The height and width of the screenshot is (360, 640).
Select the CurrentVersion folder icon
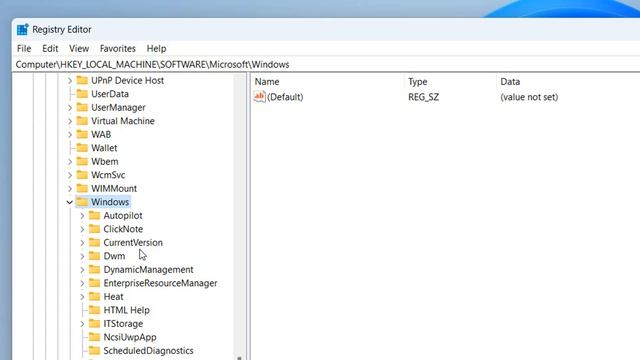tap(94, 242)
